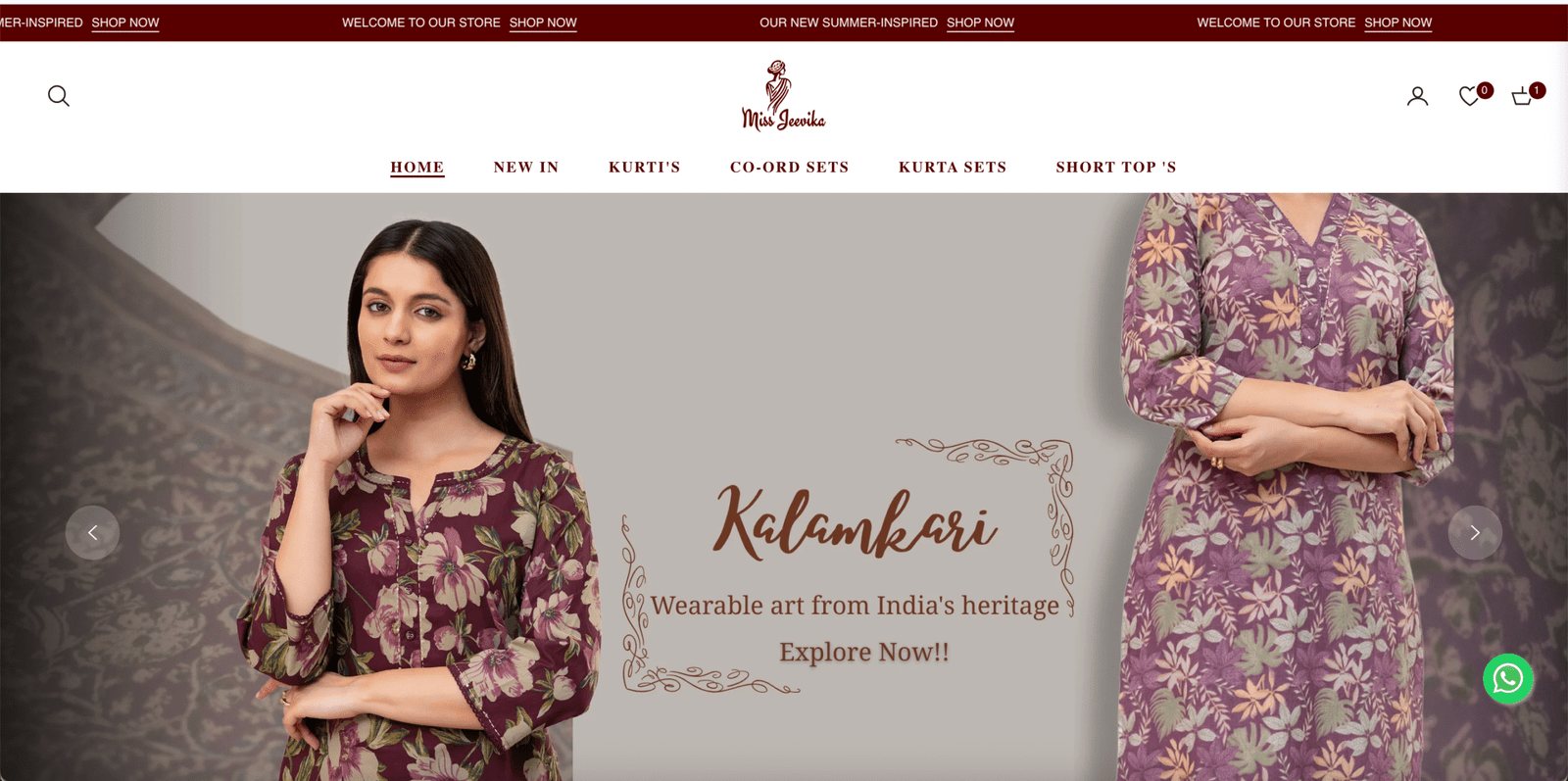Screen dimensions: 1568x781
Task: Open the user account icon
Action: (1417, 96)
